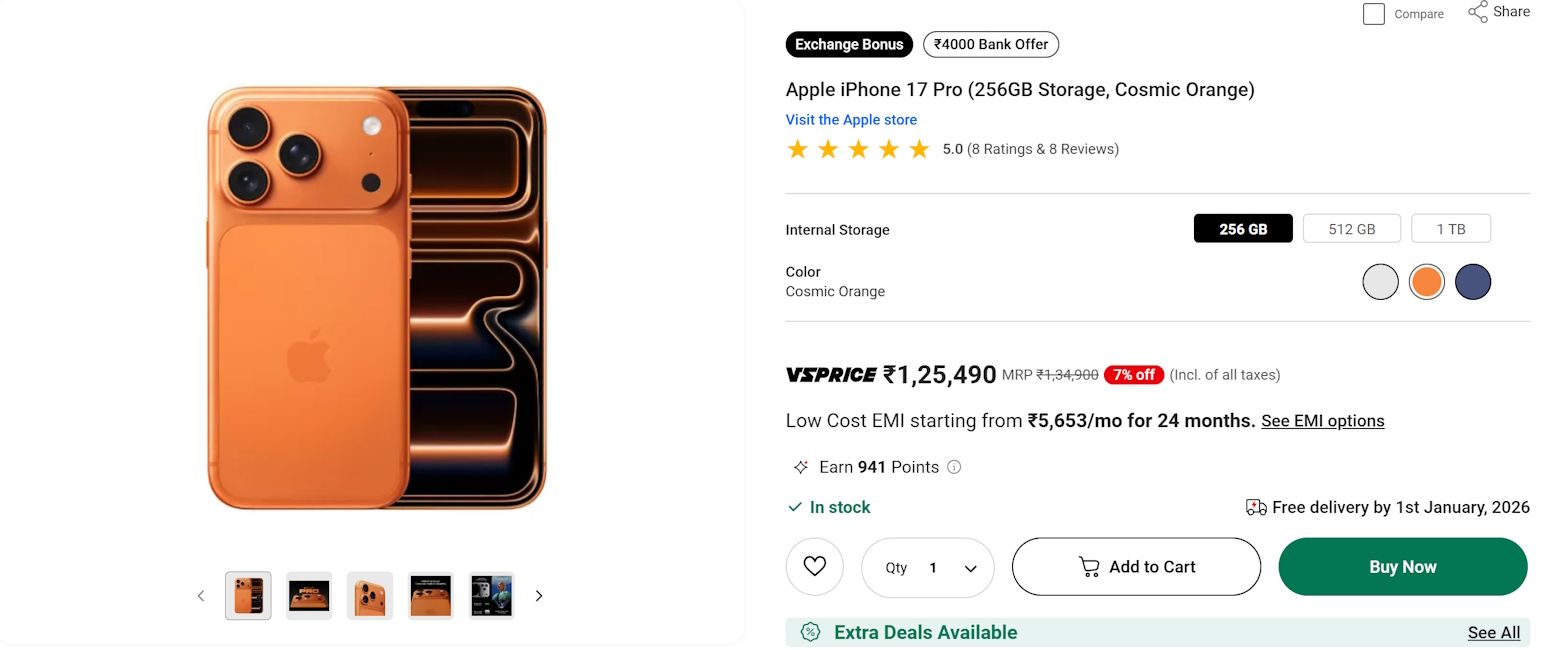The image size is (1559, 650).
Task: Add phone to wishlist using heart icon
Action: click(x=815, y=566)
